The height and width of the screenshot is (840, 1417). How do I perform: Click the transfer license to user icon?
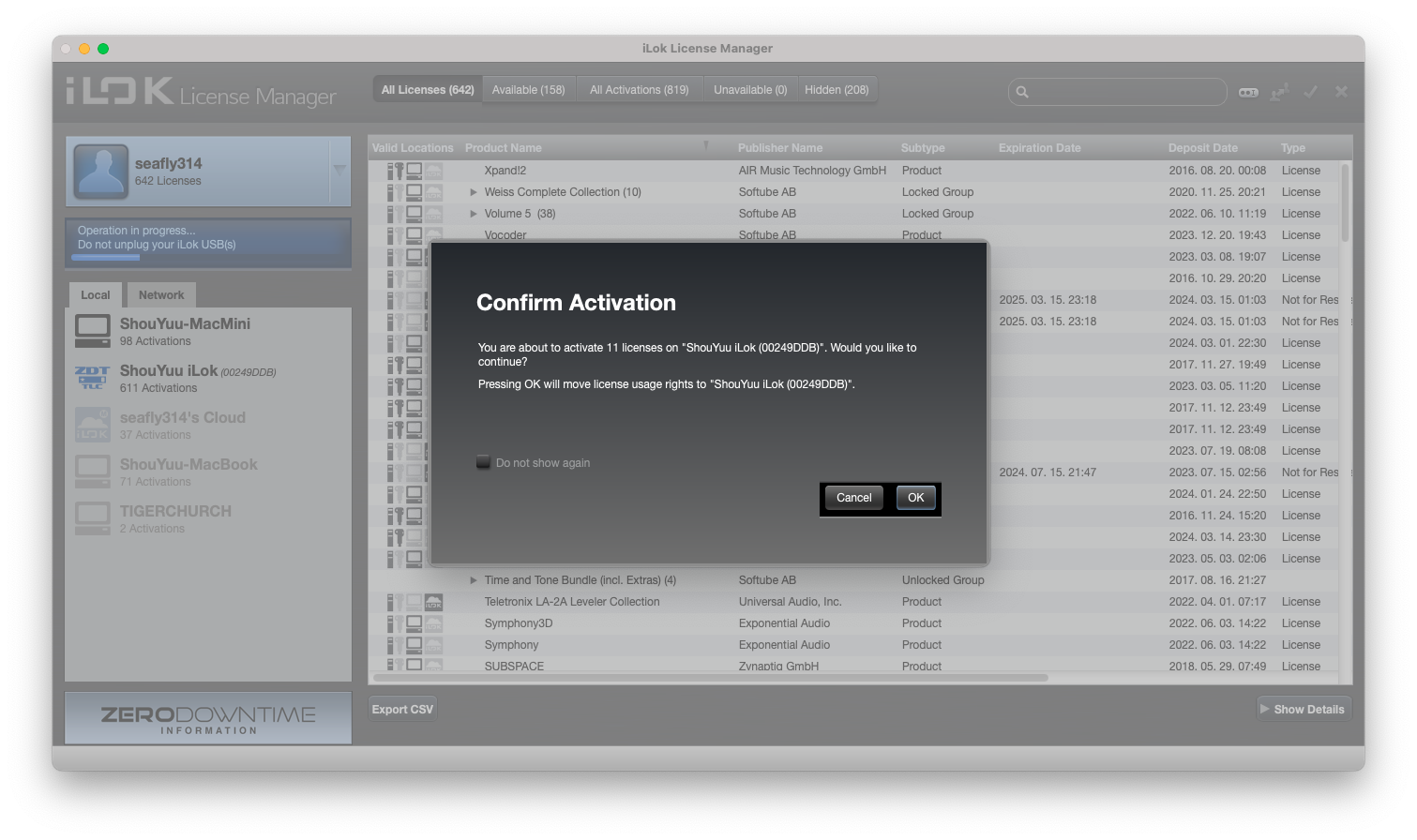1279,92
